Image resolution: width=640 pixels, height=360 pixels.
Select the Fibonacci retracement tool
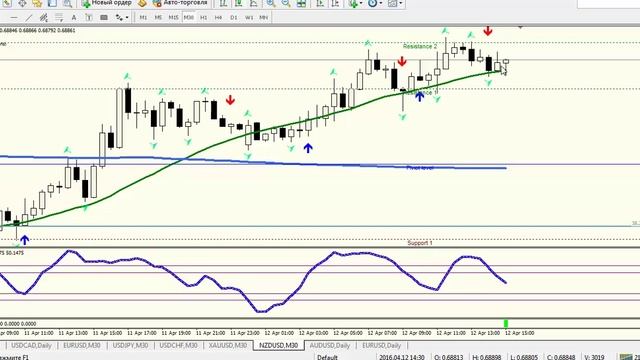pos(59,18)
